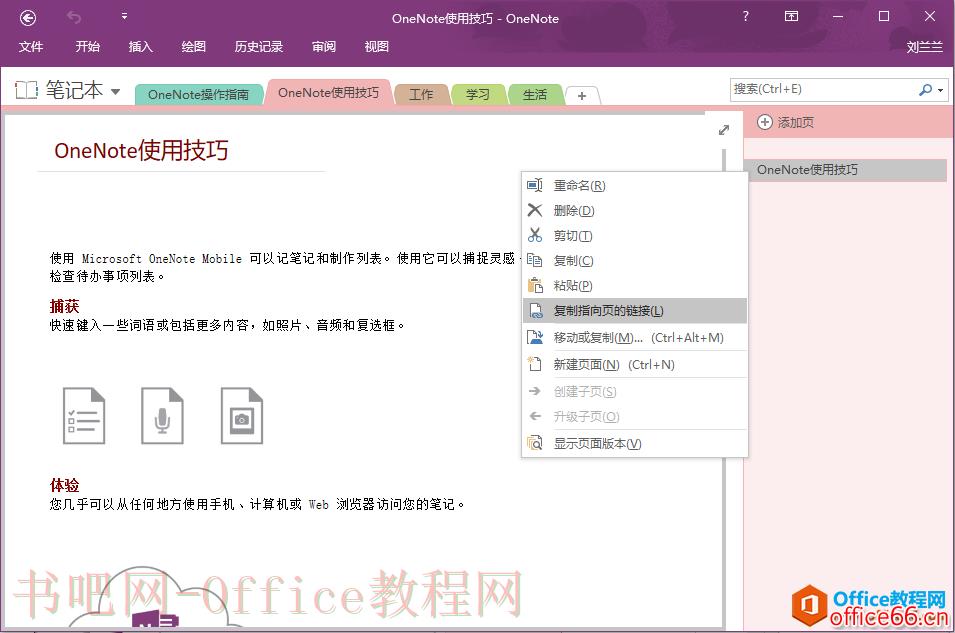Viewport: 955px width, 633px height.
Task: Select the OneNote使用技巧 page in page list
Action: [845, 170]
